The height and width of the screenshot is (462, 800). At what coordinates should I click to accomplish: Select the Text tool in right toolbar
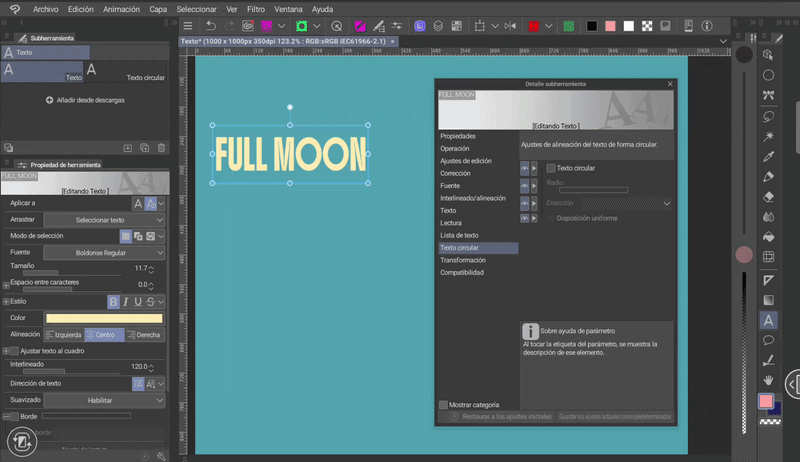768,320
